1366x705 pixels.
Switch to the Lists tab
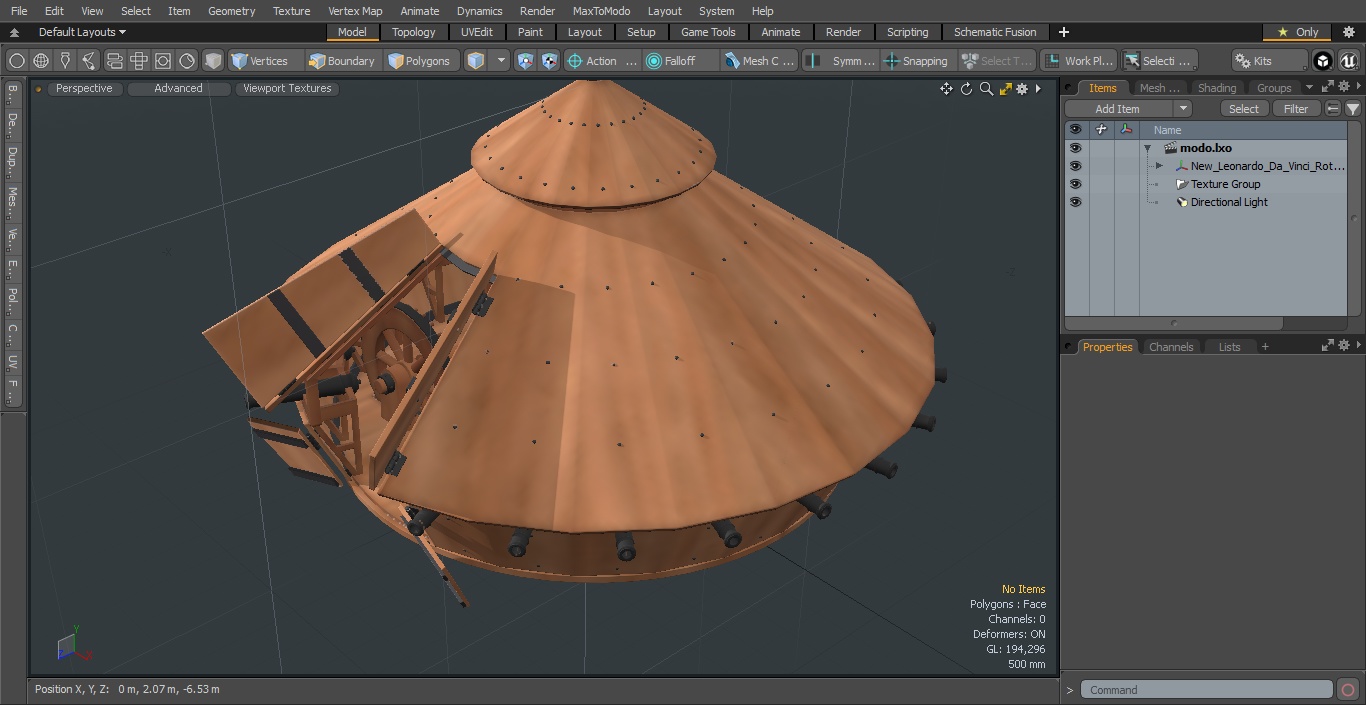pos(1229,347)
